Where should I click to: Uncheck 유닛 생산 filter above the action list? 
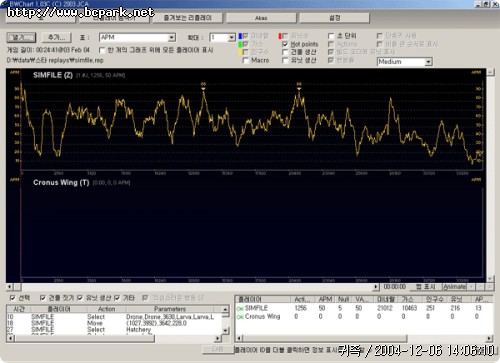click(x=80, y=298)
